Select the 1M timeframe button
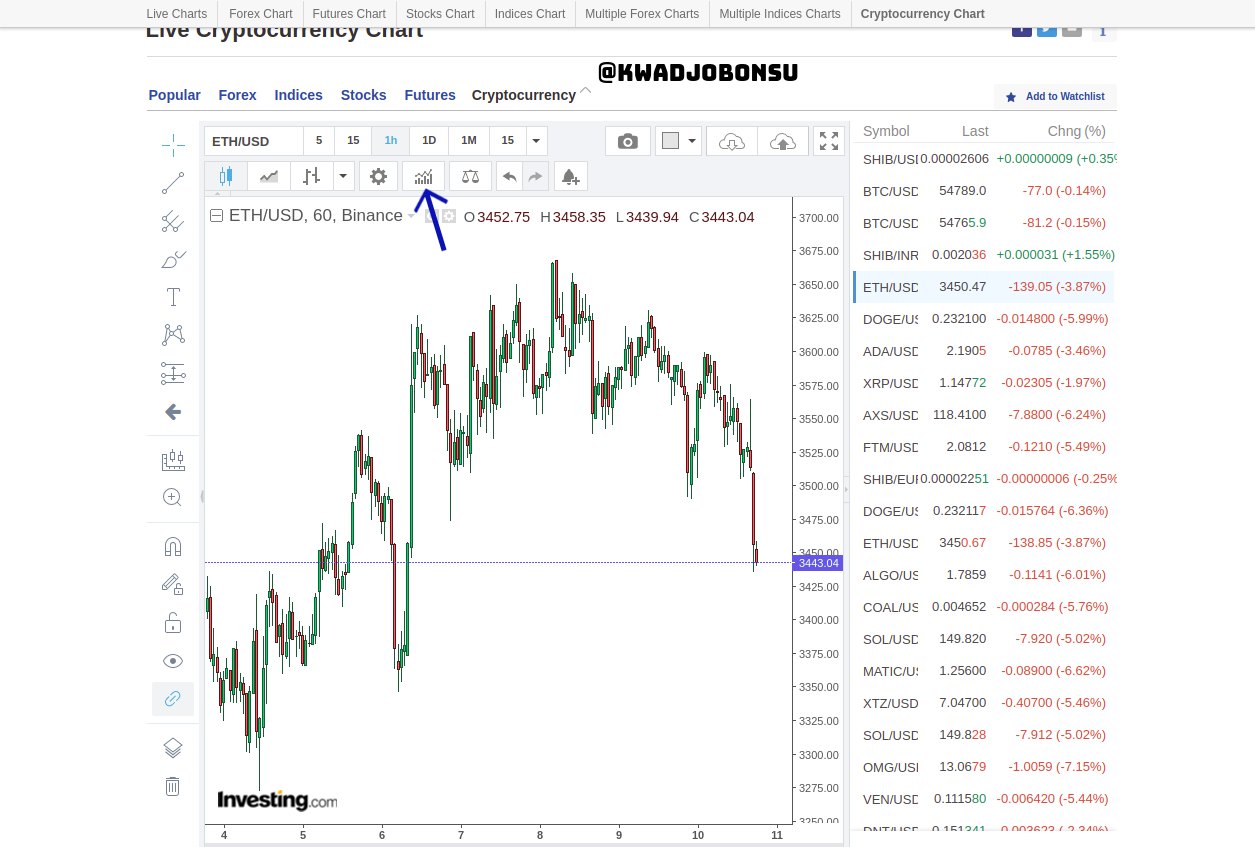 tap(469, 141)
